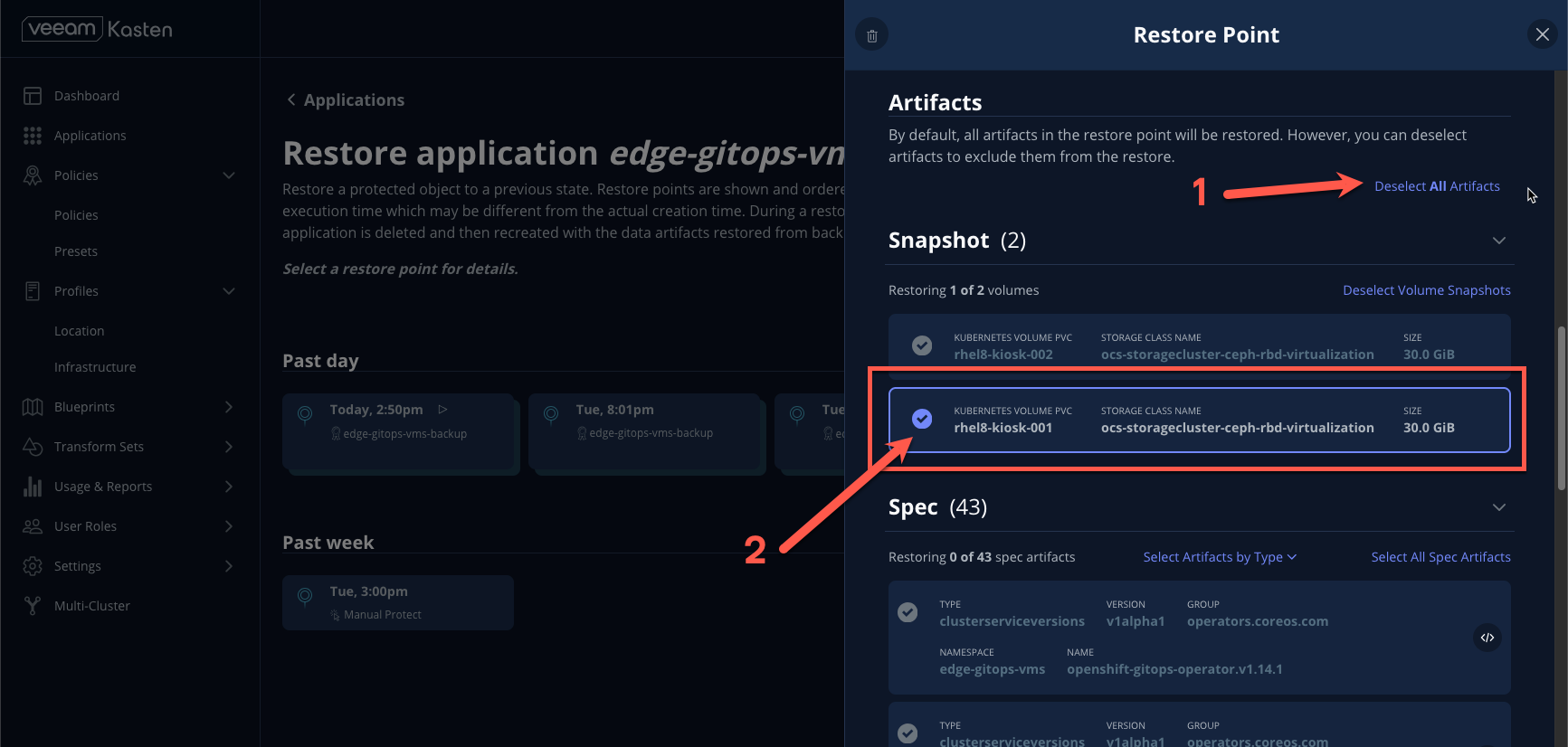Click the User Roles people icon
Image resolution: width=1568 pixels, height=747 pixels.
(x=33, y=526)
